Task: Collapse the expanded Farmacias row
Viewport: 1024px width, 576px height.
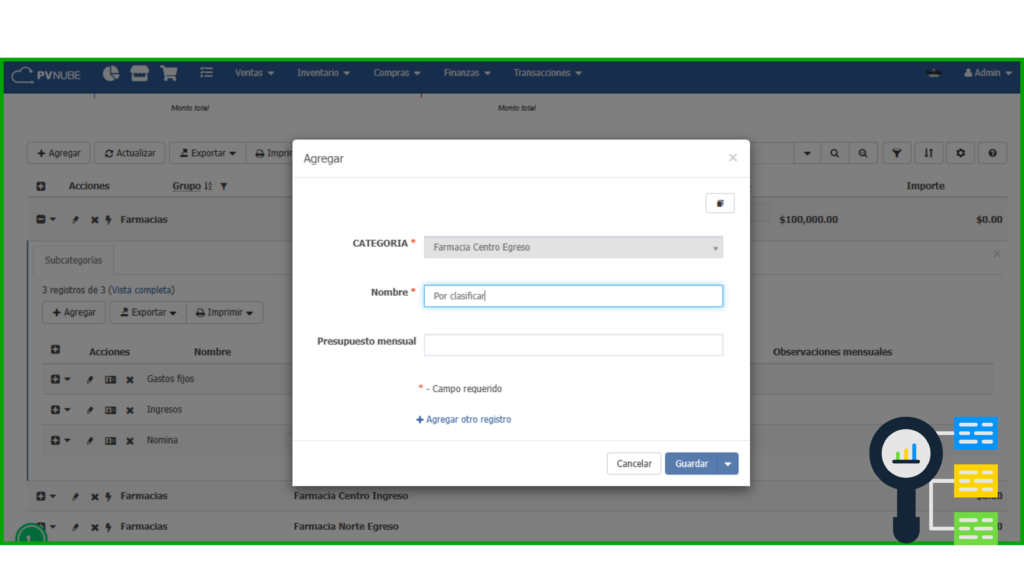Action: tap(41, 220)
